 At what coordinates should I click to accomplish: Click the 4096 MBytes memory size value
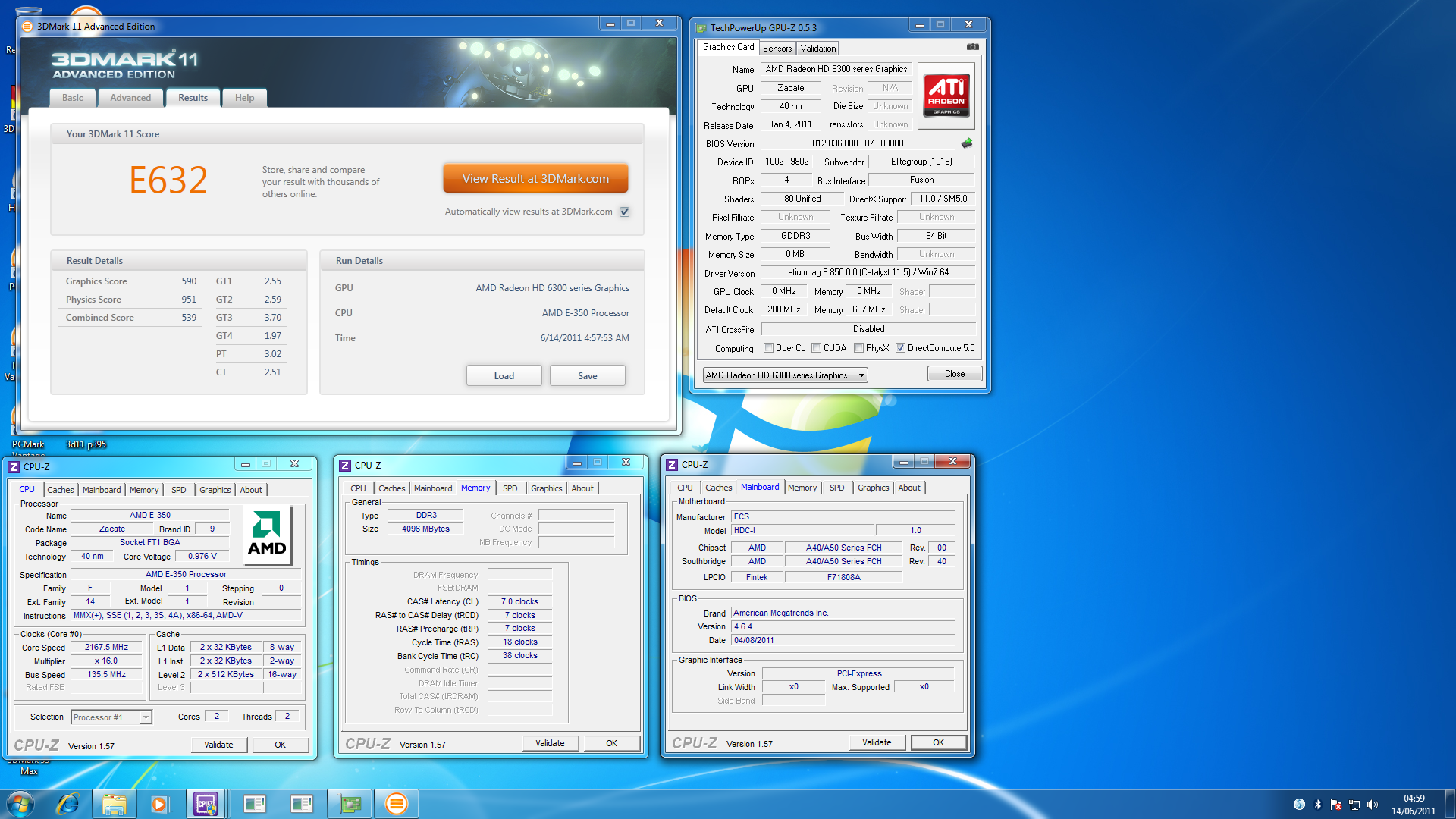tap(425, 529)
